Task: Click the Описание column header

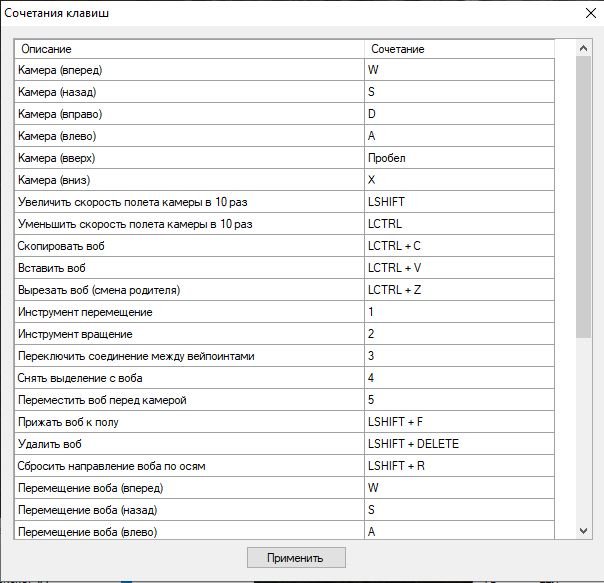Action: [x=189, y=49]
